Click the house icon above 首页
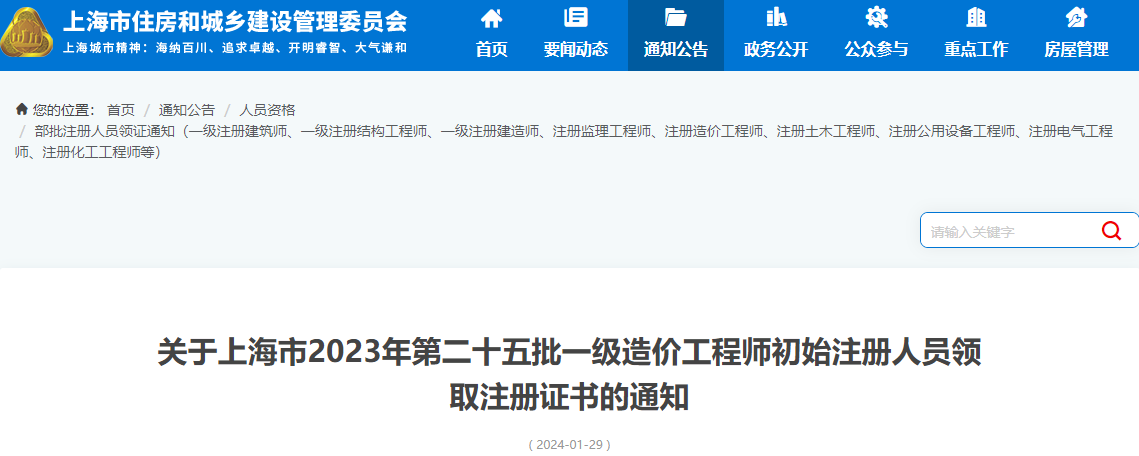This screenshot has height=456, width=1139. click(x=492, y=17)
